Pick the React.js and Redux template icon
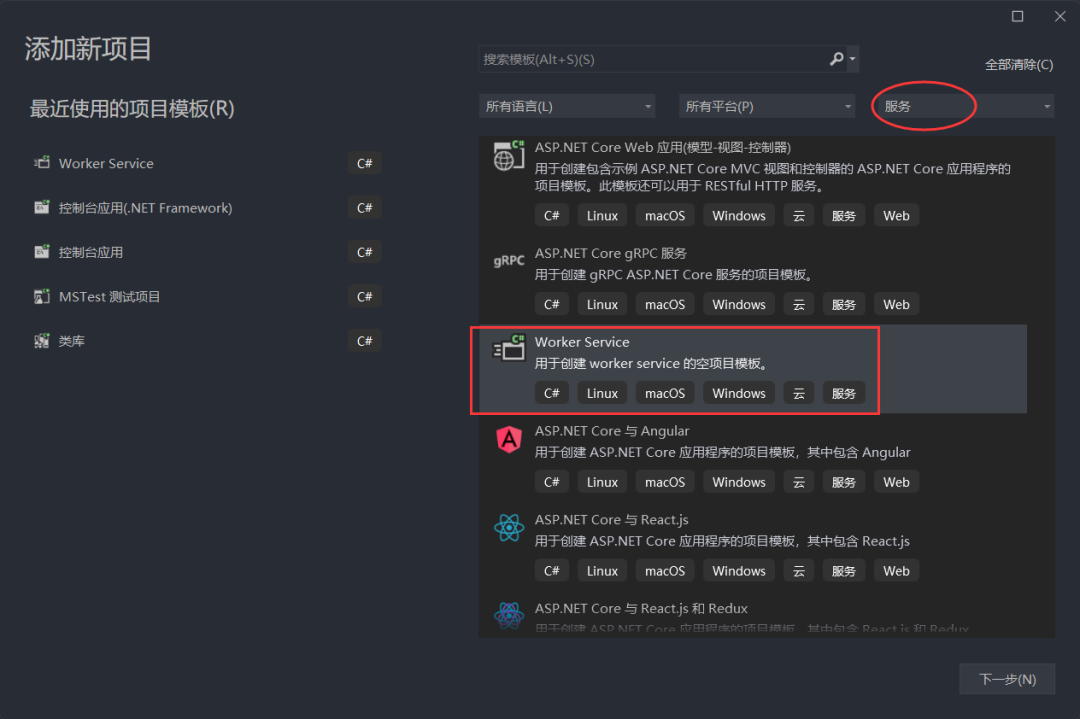 pos(509,615)
